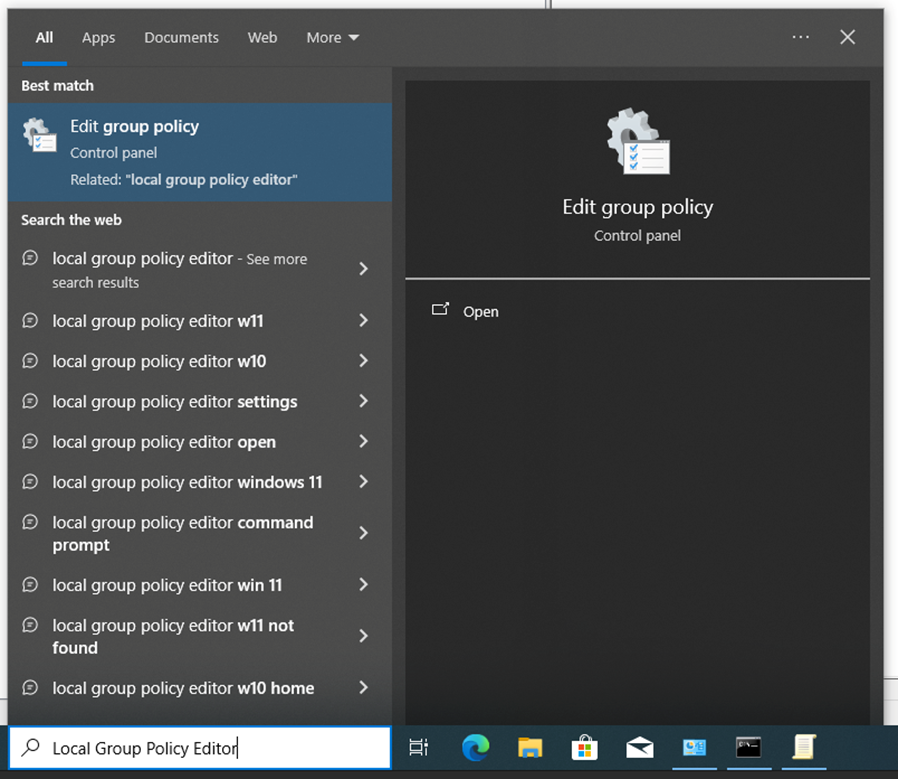
Task: Switch to the Apps tab
Action: point(99,38)
